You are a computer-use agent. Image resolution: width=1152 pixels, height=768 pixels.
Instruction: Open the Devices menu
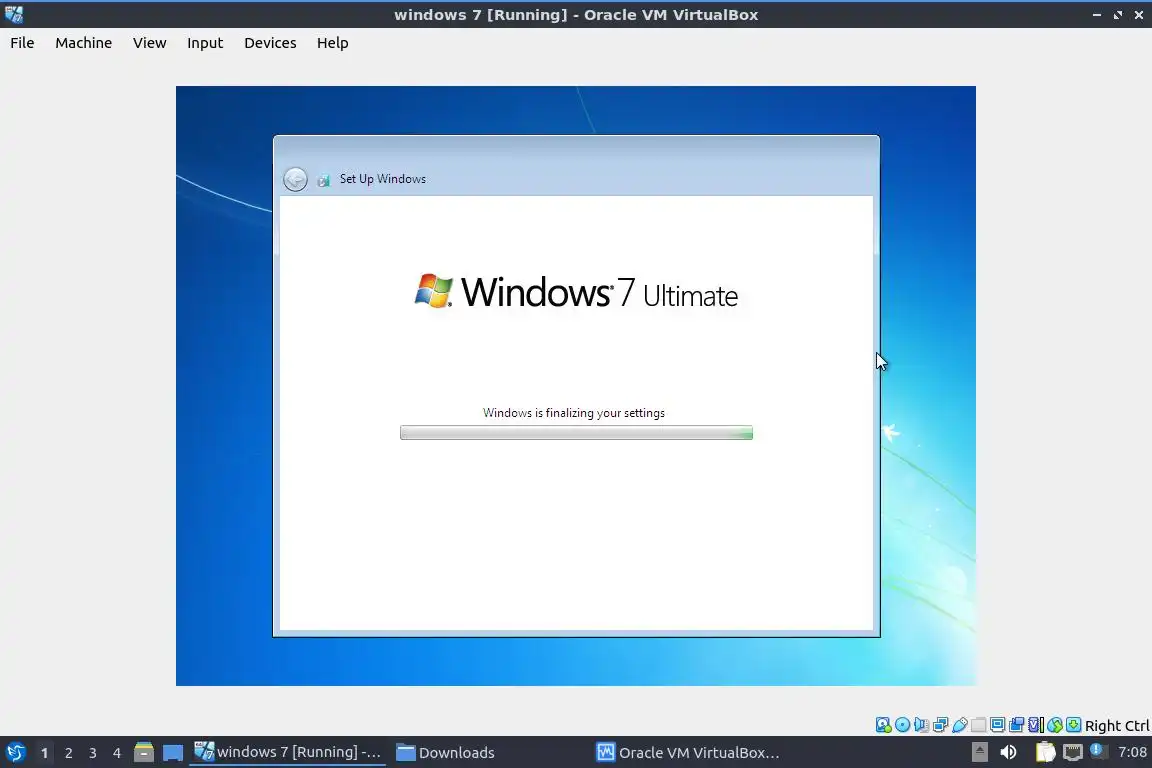click(x=270, y=43)
